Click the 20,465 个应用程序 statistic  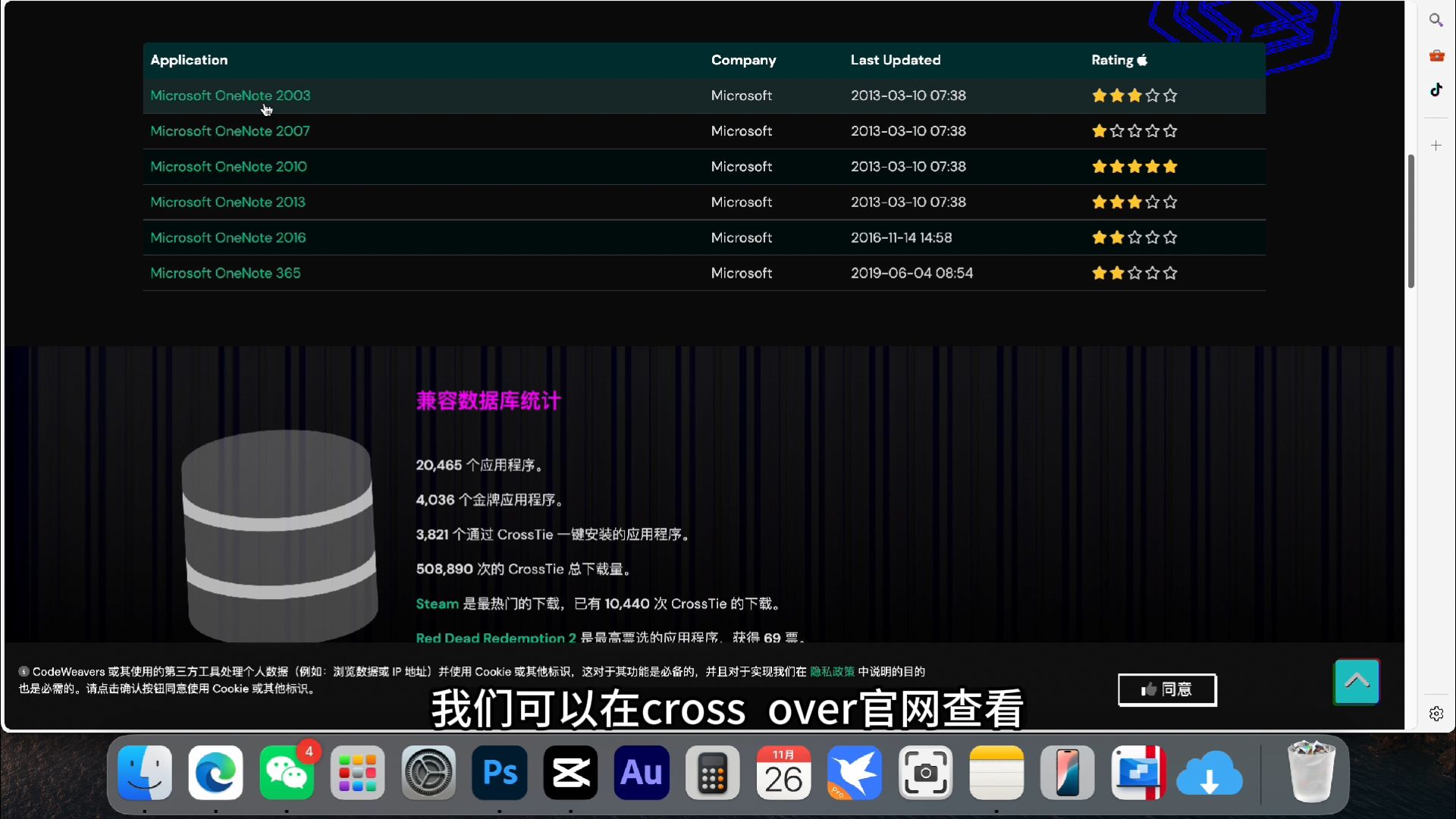tap(480, 466)
